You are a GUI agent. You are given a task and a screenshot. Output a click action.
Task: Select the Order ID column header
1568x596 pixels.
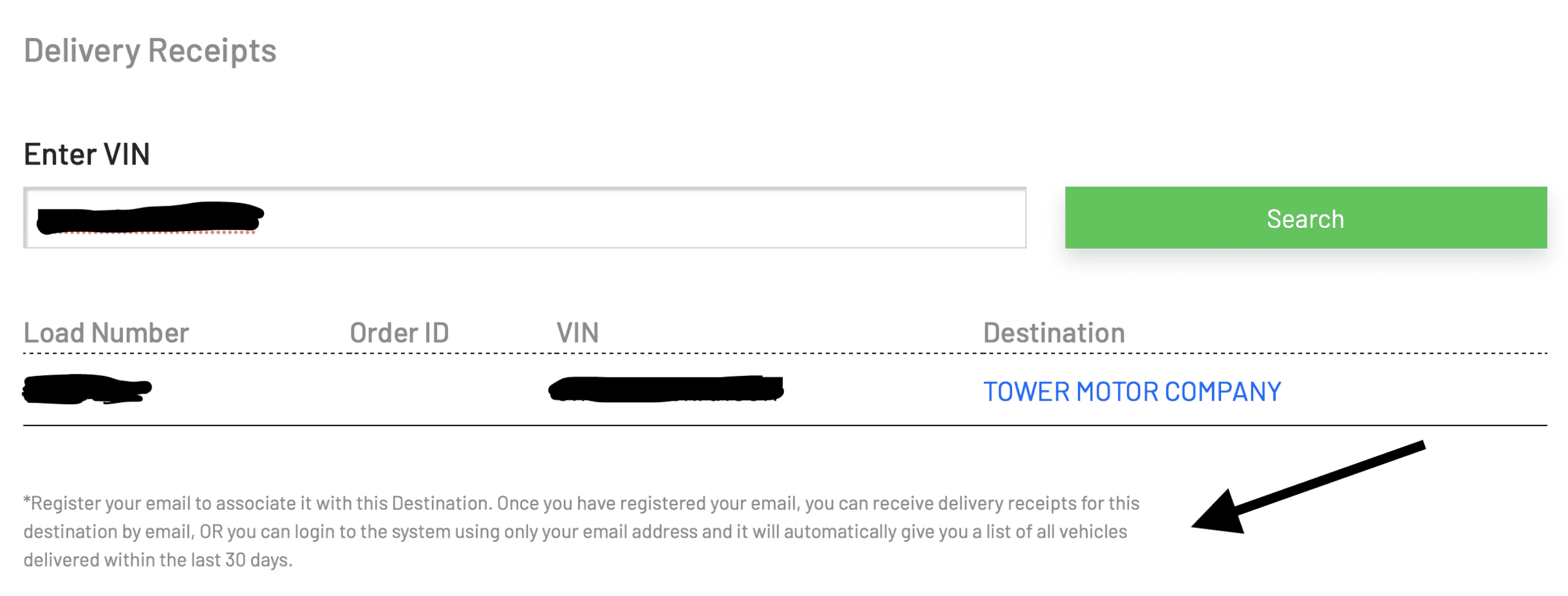tap(399, 333)
